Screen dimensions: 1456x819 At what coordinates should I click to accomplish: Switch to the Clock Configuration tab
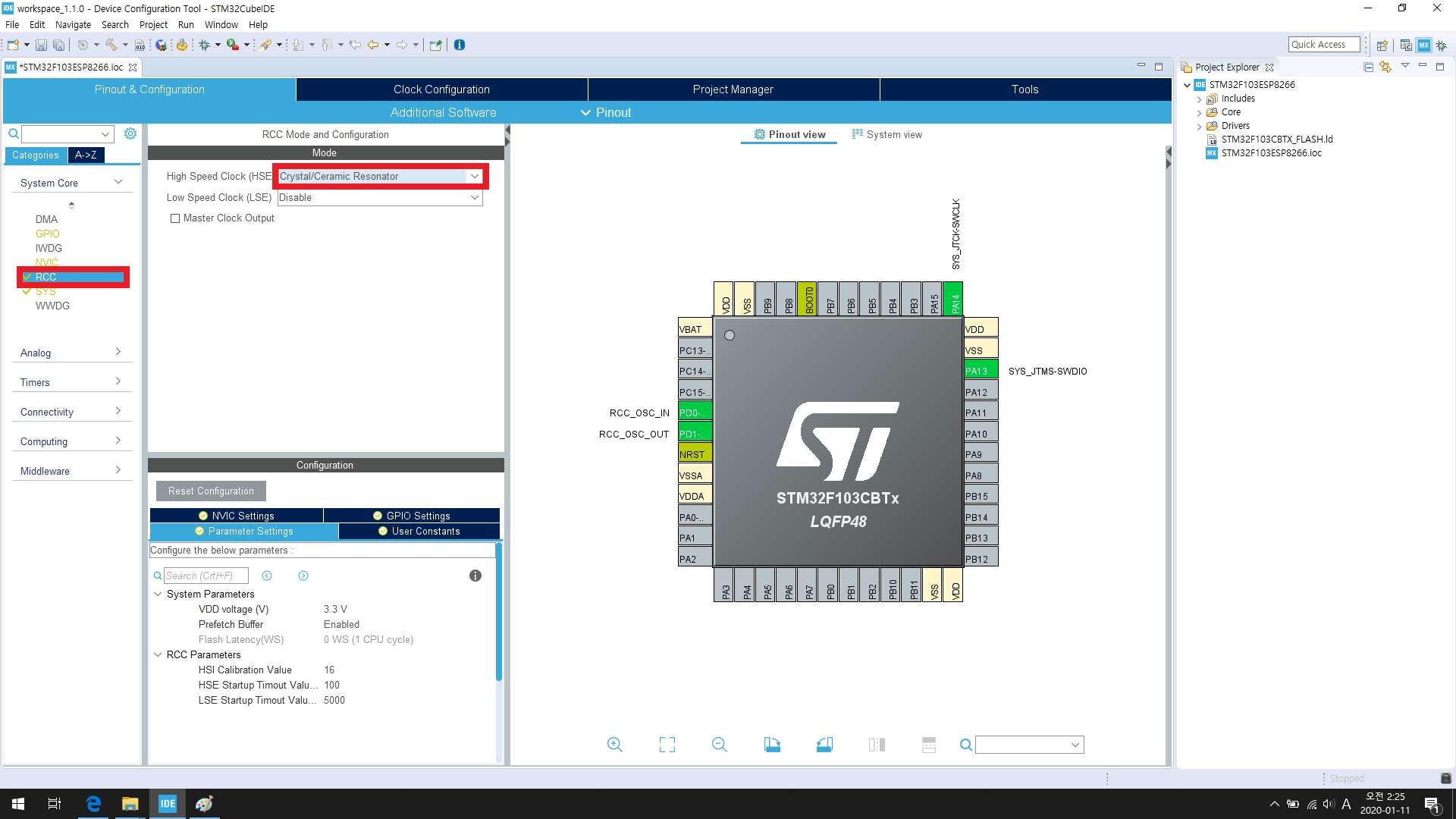[441, 89]
